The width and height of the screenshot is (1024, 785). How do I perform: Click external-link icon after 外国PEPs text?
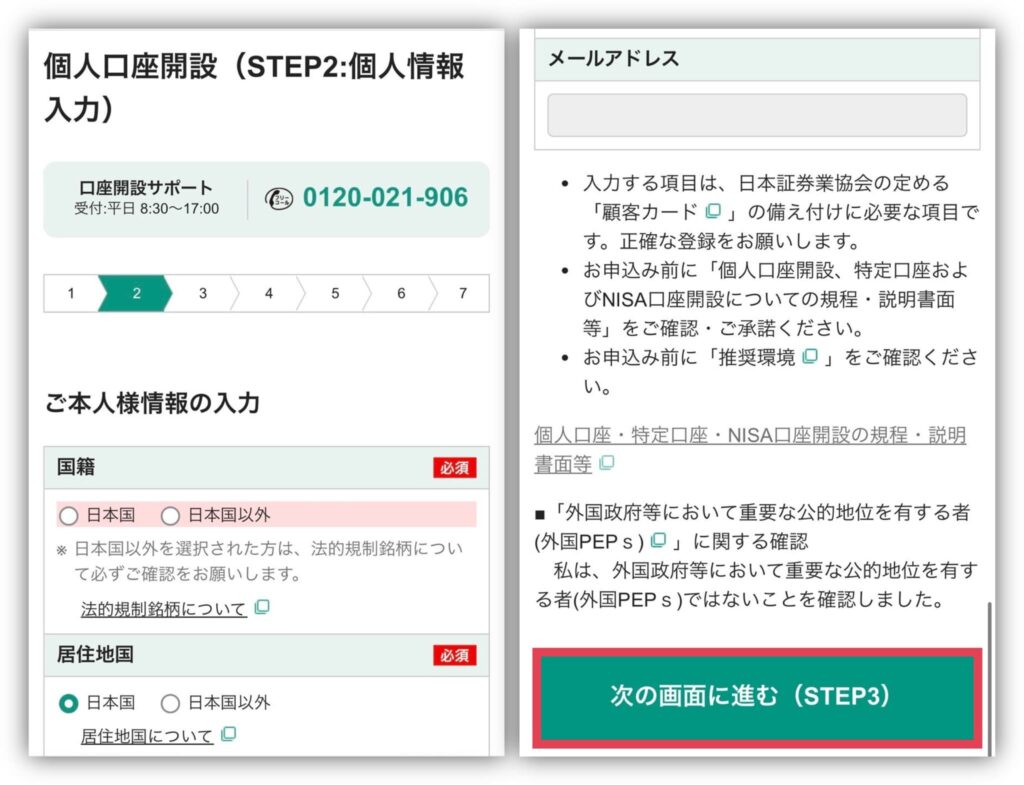pyautogui.click(x=657, y=540)
